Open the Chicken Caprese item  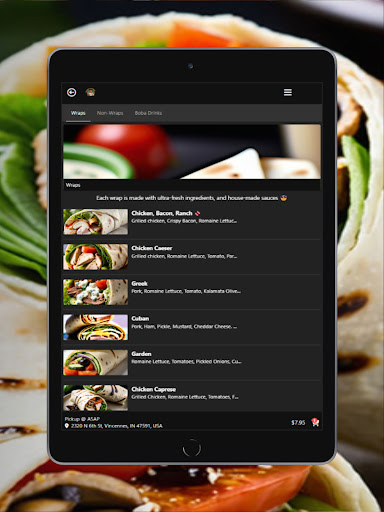coord(192,397)
